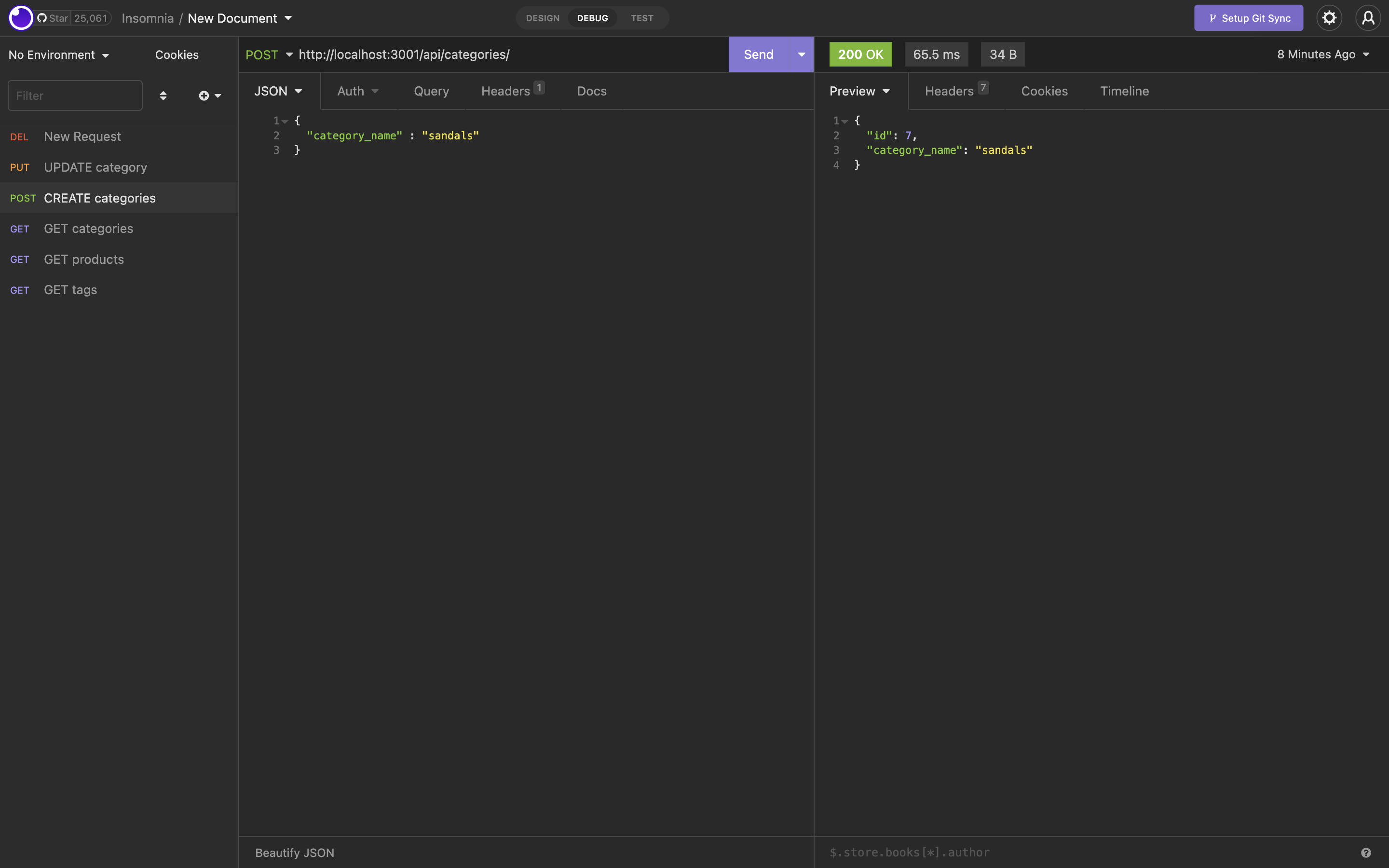Select the GET categories request
This screenshot has height=868, width=1389.
click(x=119, y=229)
